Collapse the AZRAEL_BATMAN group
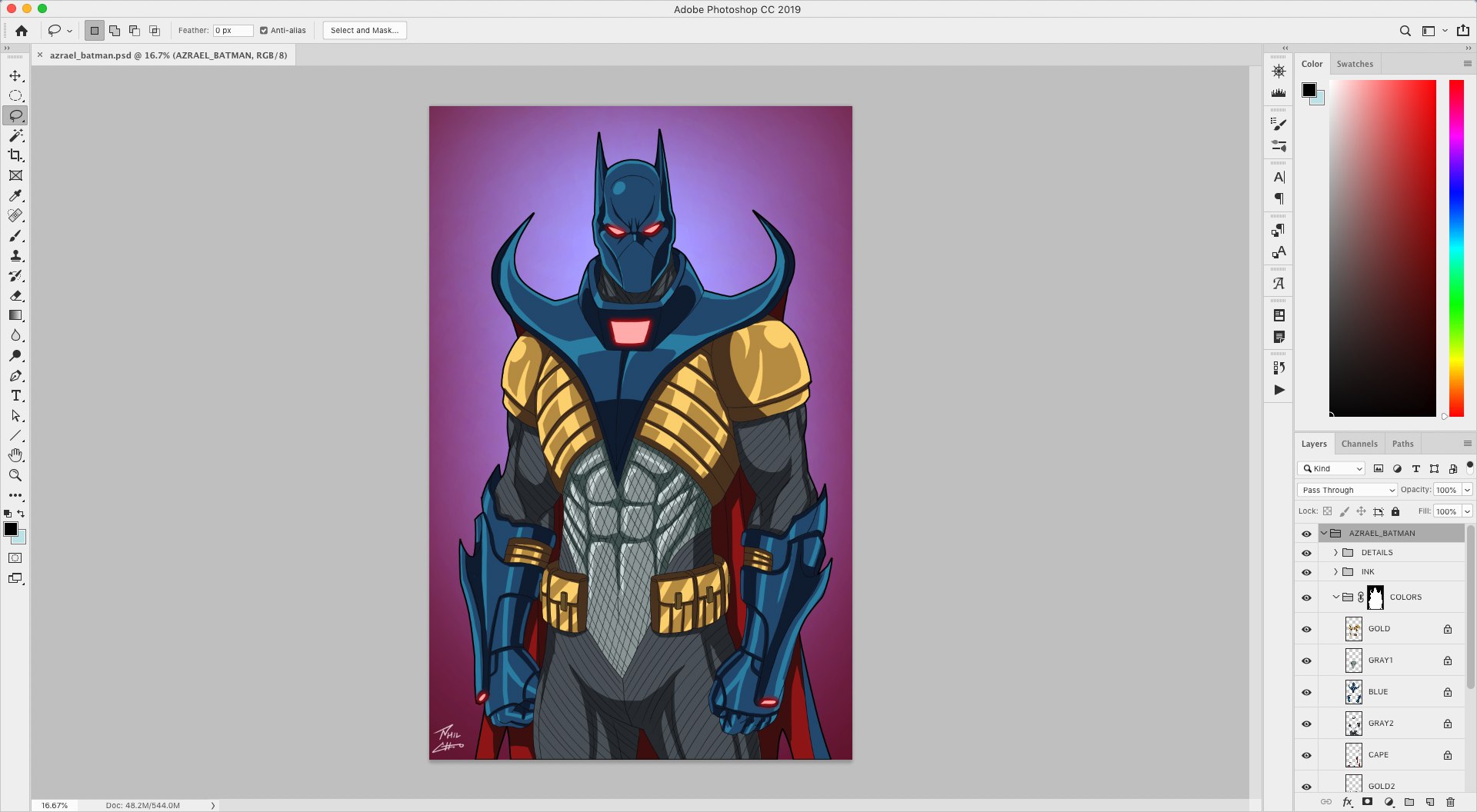This screenshot has width=1477, height=812. coord(1324,533)
